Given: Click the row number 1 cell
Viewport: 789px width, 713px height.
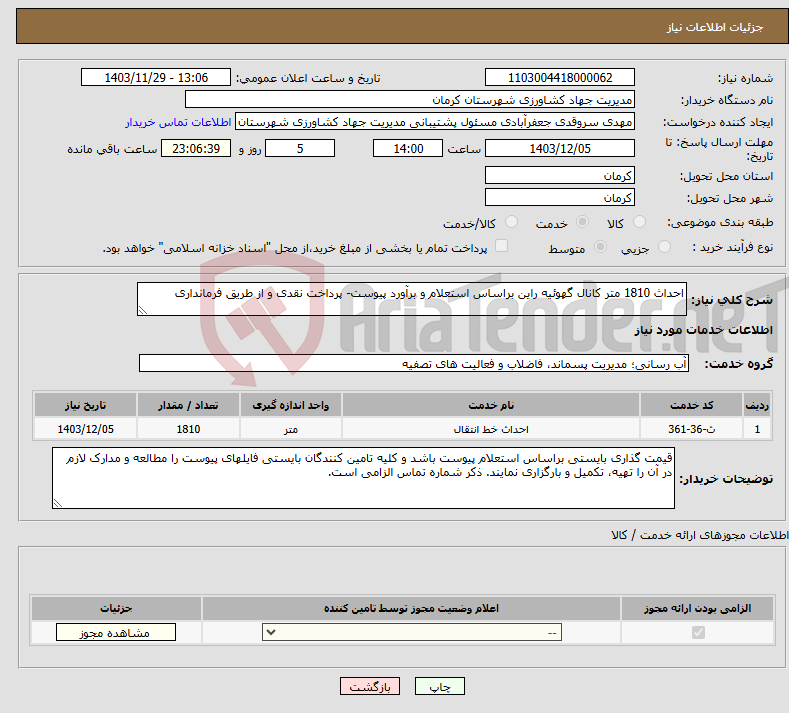Looking at the screenshot, I should [x=757, y=429].
